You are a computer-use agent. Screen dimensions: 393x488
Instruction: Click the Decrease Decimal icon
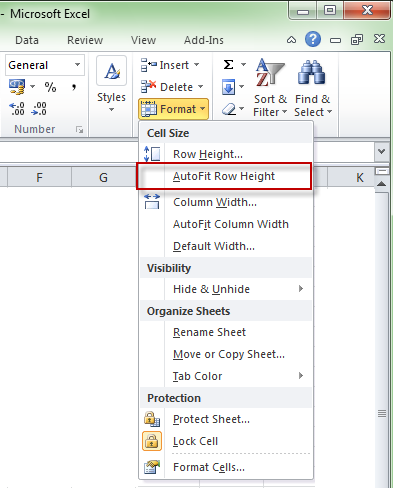pyautogui.click(x=39, y=109)
